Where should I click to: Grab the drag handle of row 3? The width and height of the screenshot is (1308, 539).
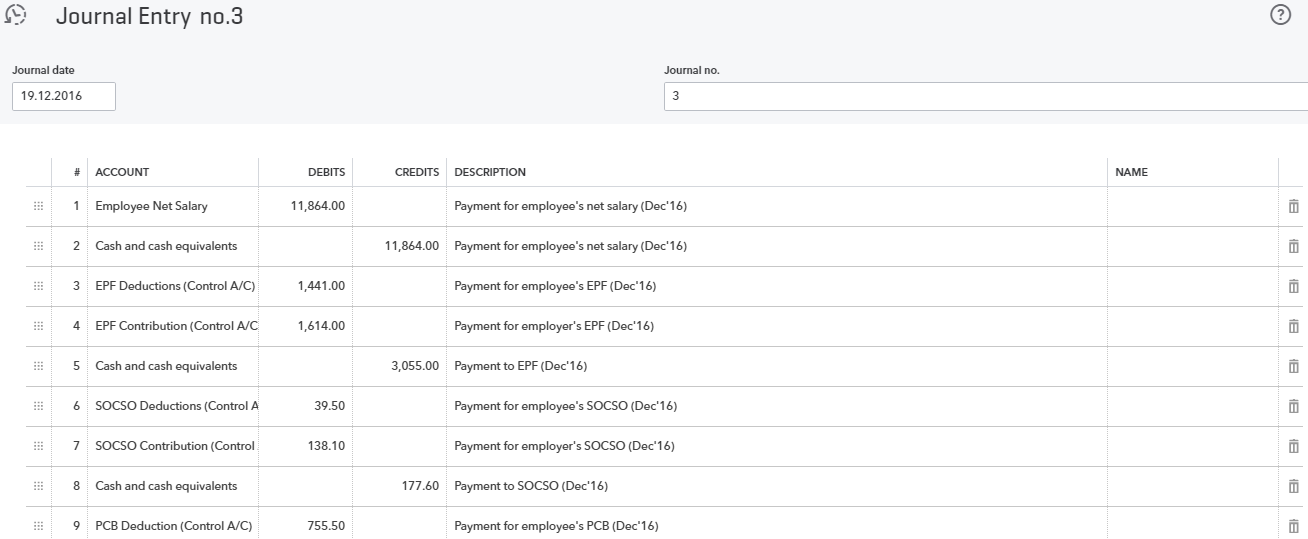tap(38, 286)
